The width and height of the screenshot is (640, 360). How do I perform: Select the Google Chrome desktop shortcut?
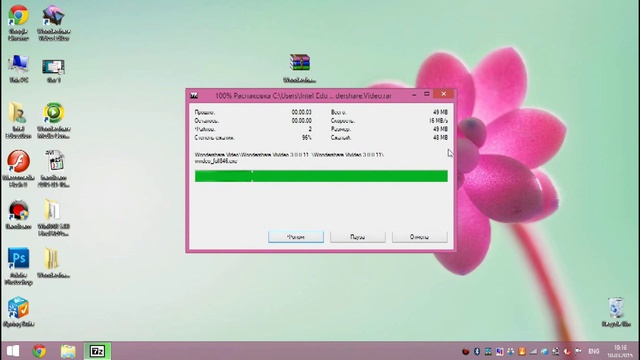coord(18,23)
